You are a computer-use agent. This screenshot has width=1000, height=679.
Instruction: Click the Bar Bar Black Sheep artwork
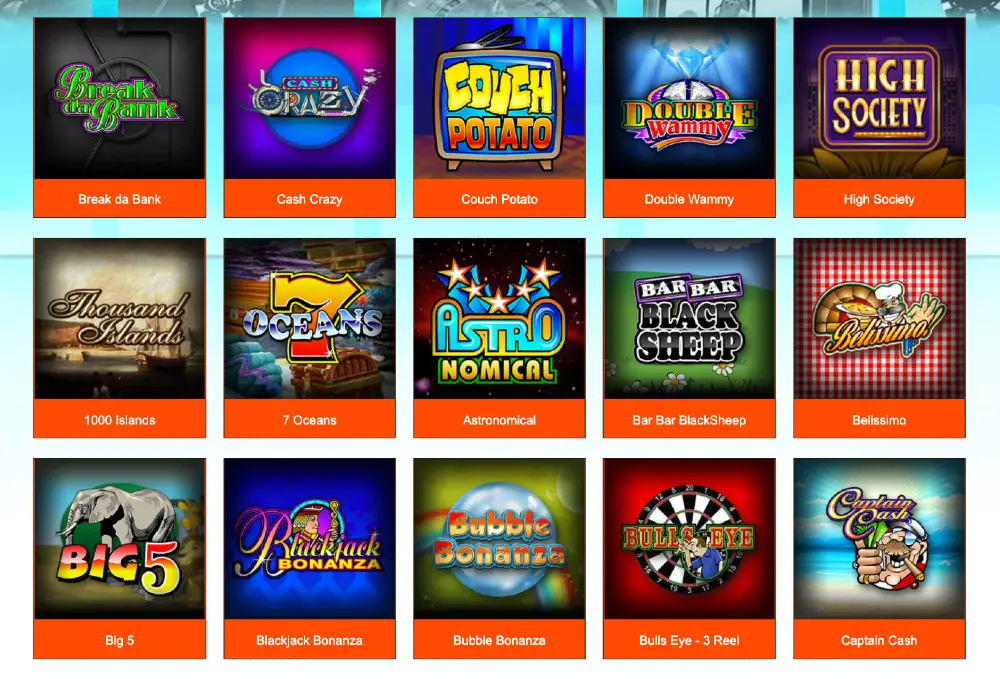click(689, 319)
